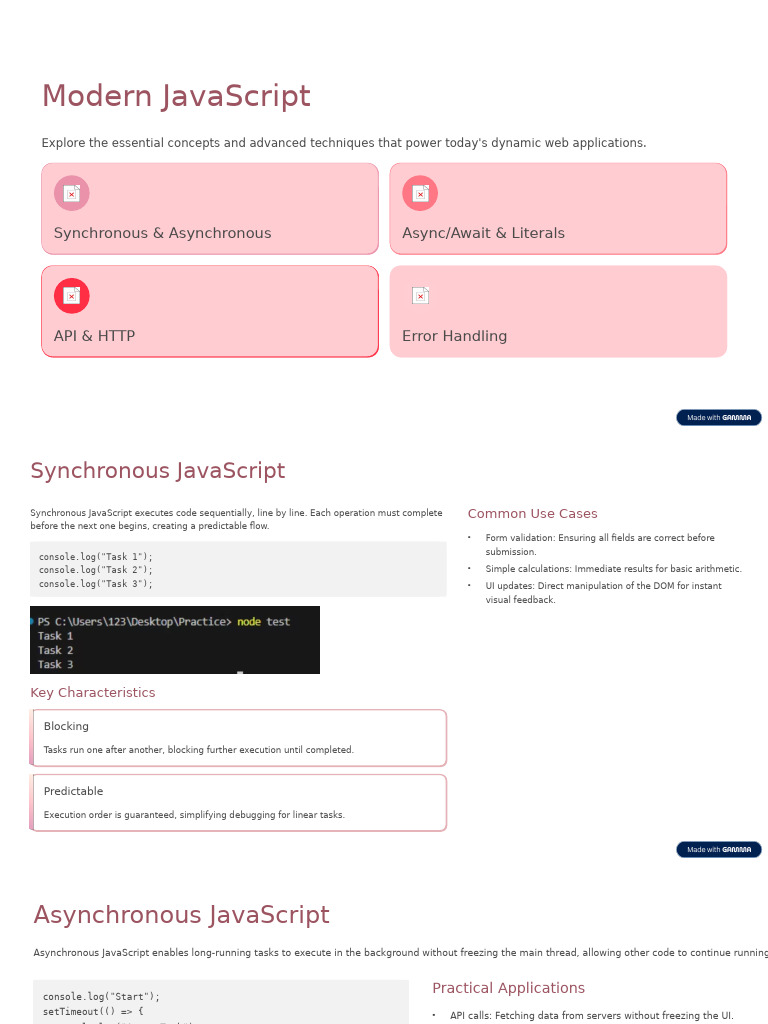
Task: Click the Task 1–3 console.log code block
Action: pyautogui.click(x=238, y=569)
